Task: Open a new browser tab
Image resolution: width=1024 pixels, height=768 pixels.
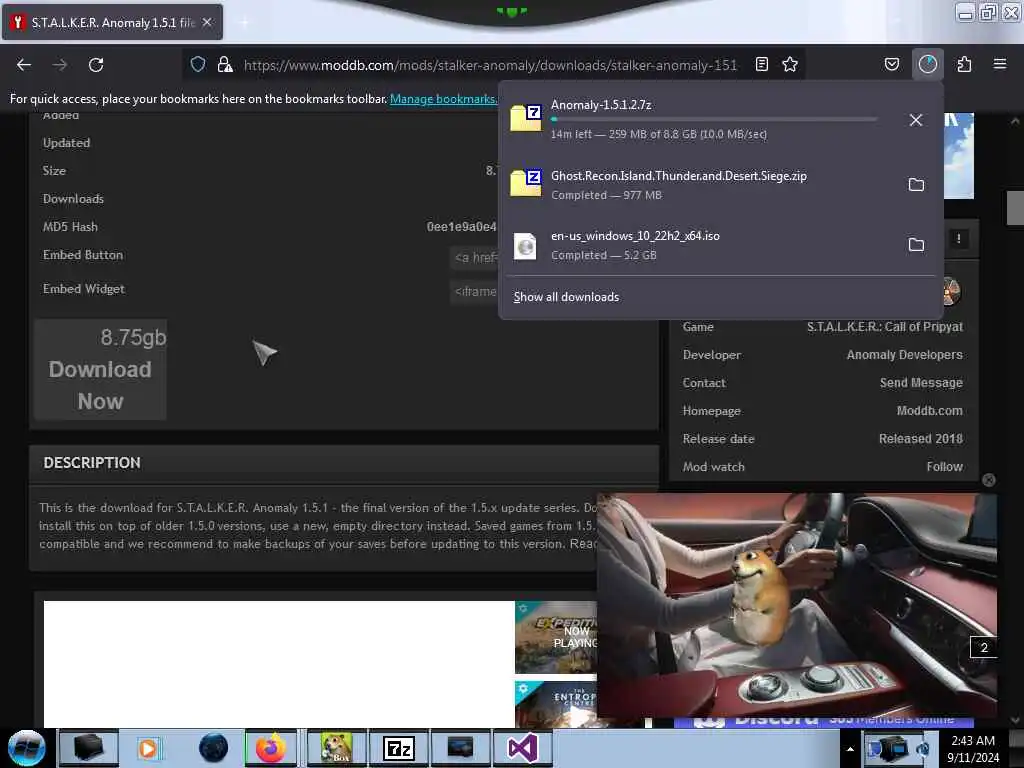Action: coord(244,23)
